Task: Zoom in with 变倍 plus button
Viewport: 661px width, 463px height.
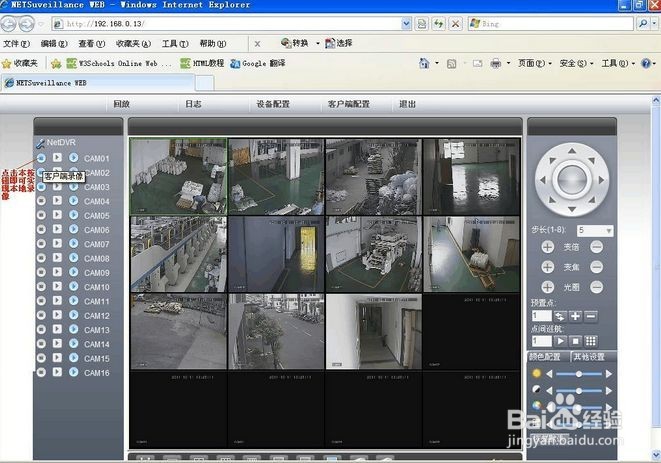Action: 548,247
